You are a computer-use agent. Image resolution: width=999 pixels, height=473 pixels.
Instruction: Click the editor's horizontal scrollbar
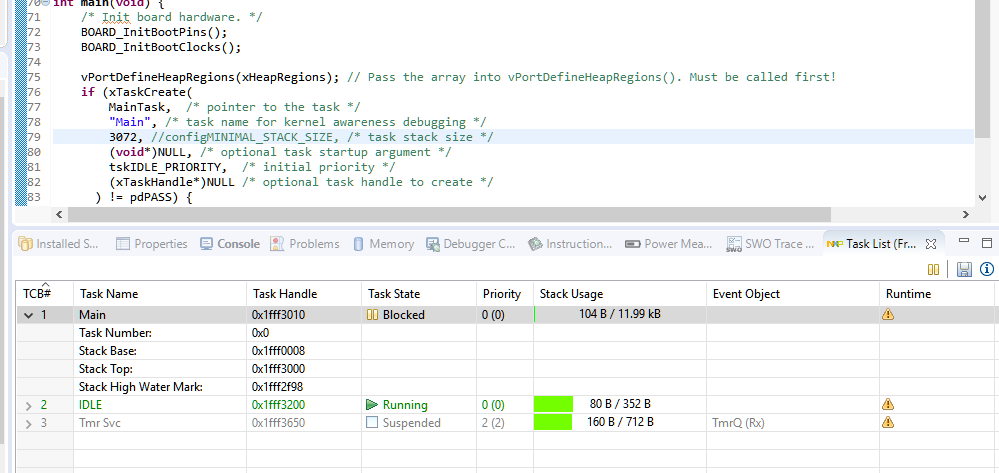pyautogui.click(x=450, y=214)
